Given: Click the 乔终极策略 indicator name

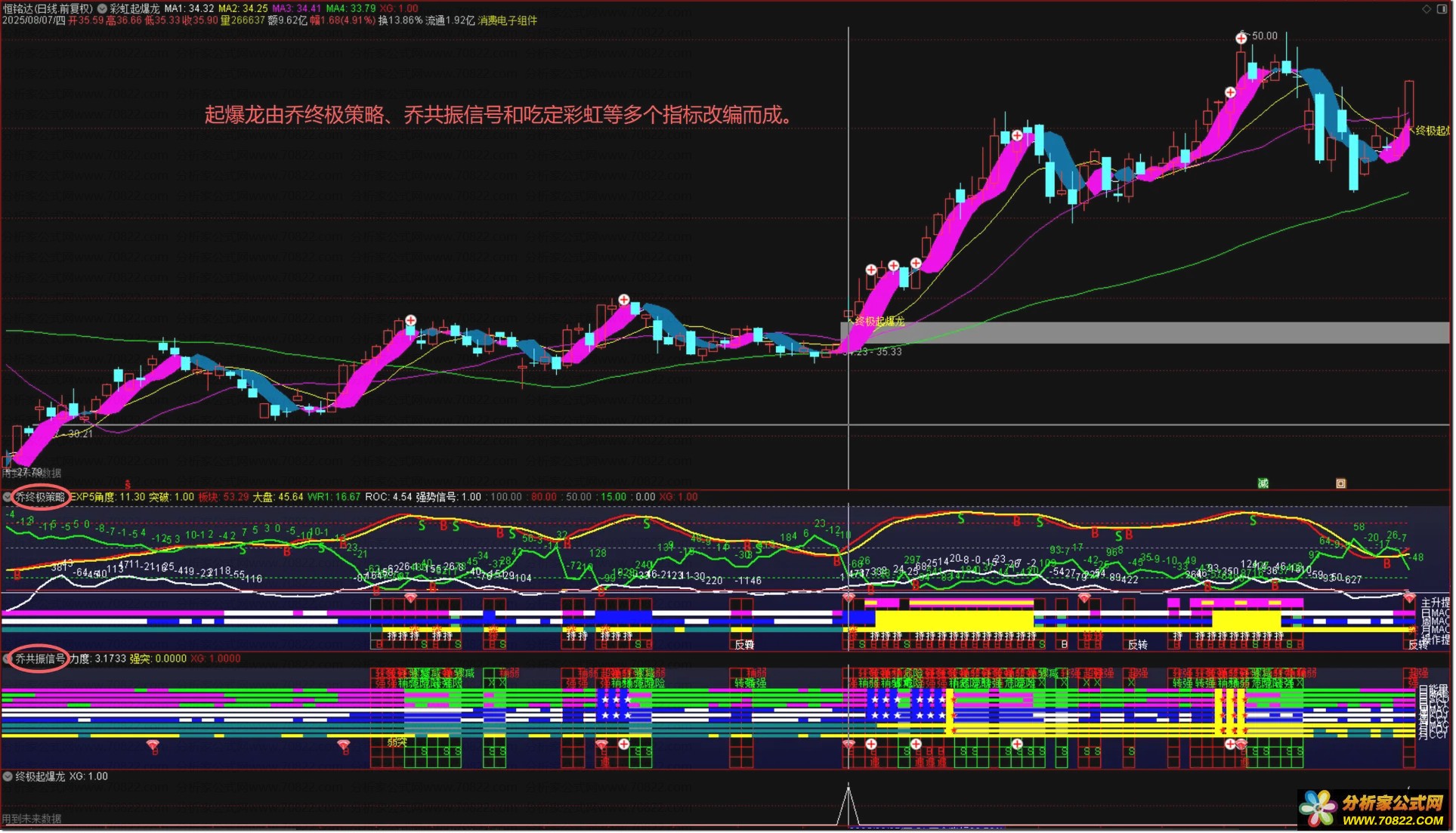Looking at the screenshot, I should 41,497.
